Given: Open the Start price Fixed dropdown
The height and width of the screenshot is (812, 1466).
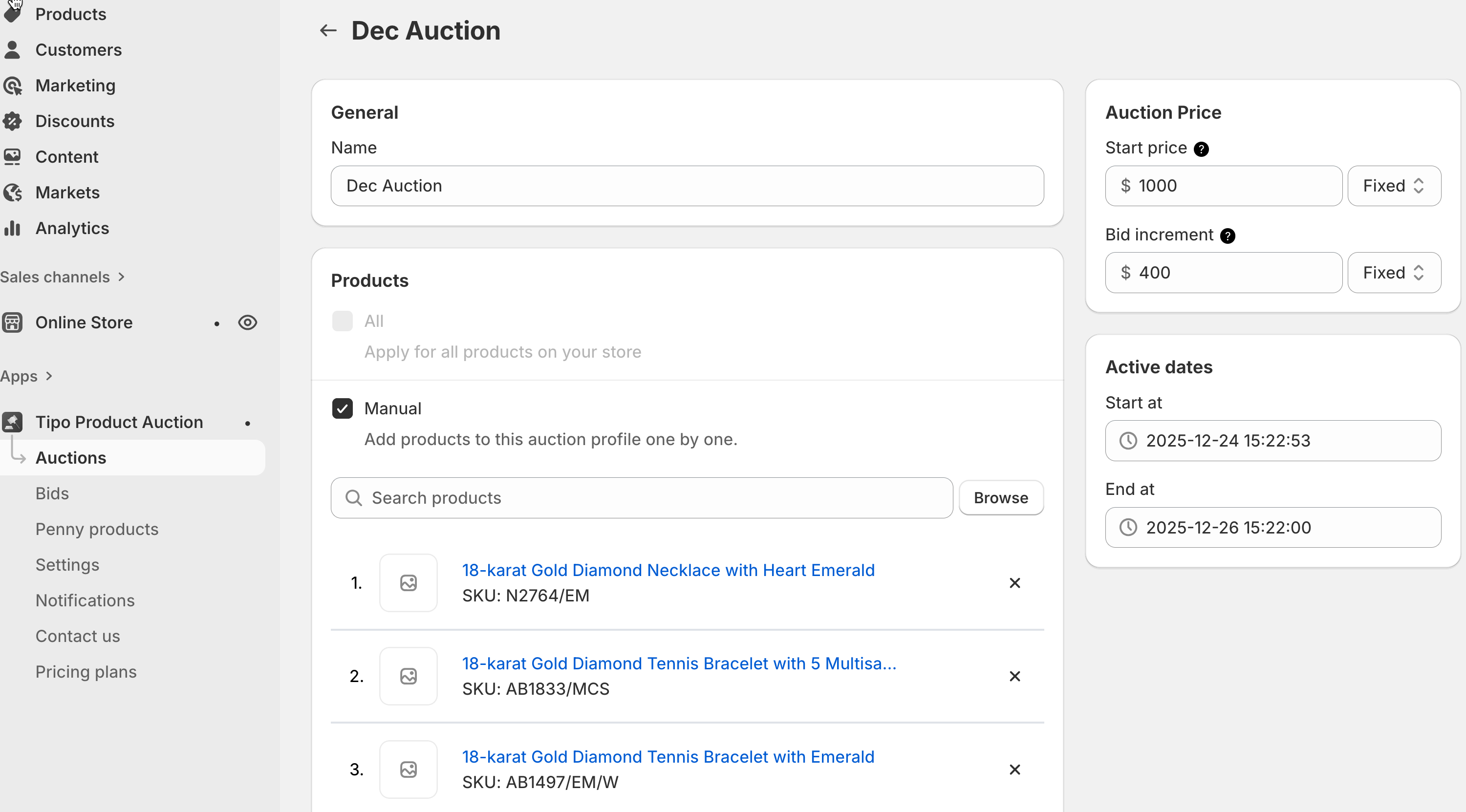Looking at the screenshot, I should click(x=1394, y=186).
